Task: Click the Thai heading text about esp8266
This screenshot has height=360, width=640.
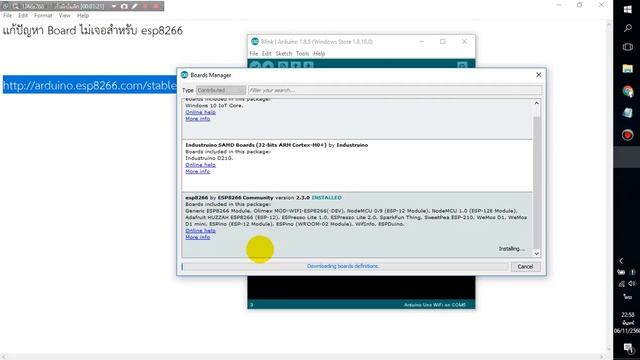Action: pos(93,30)
